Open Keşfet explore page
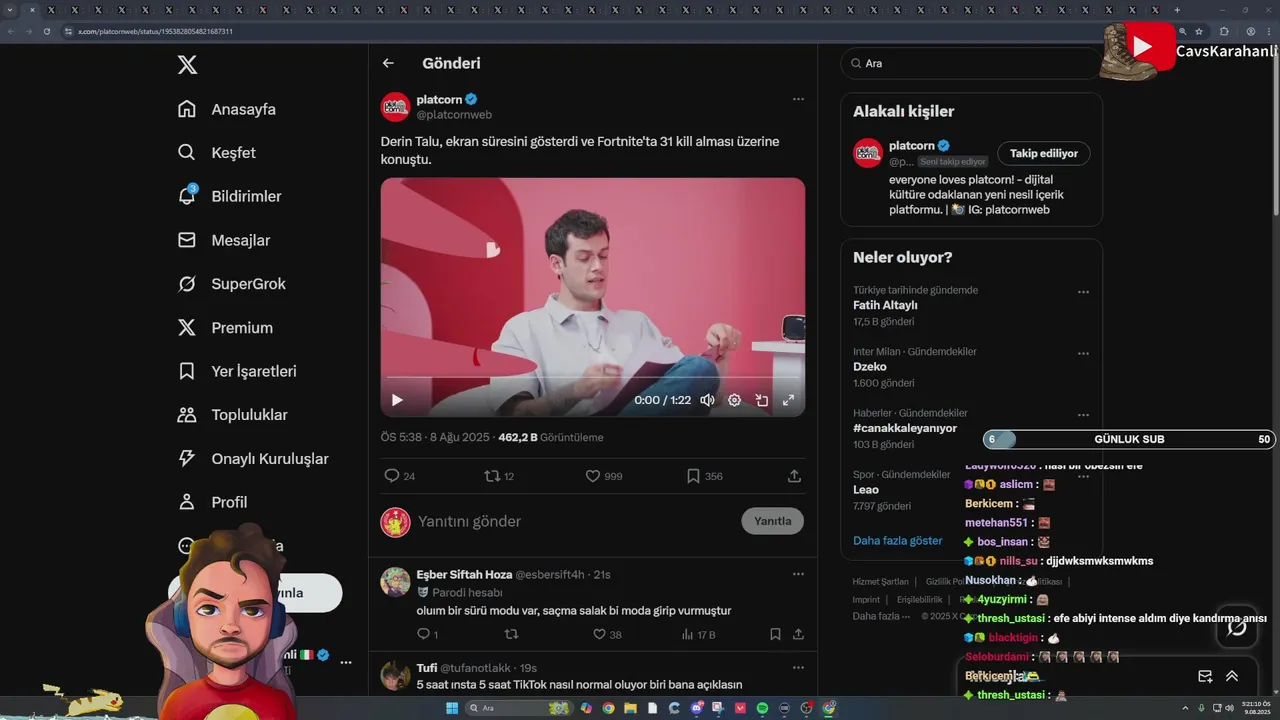Screen dimensions: 1280x720 pos(216,153)
